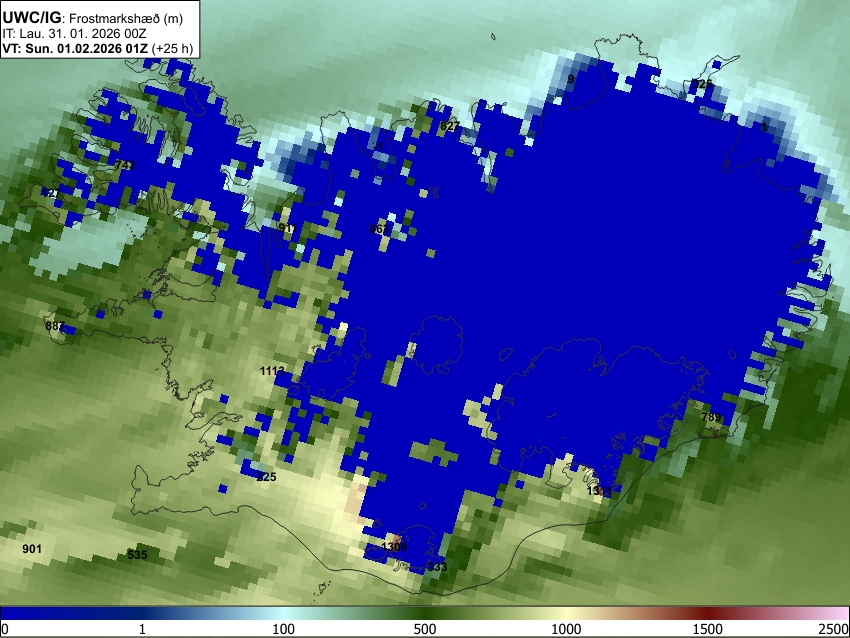The width and height of the screenshot is (850, 638).
Task: Click the 500 tick label on the legend
Action: click(x=425, y=629)
